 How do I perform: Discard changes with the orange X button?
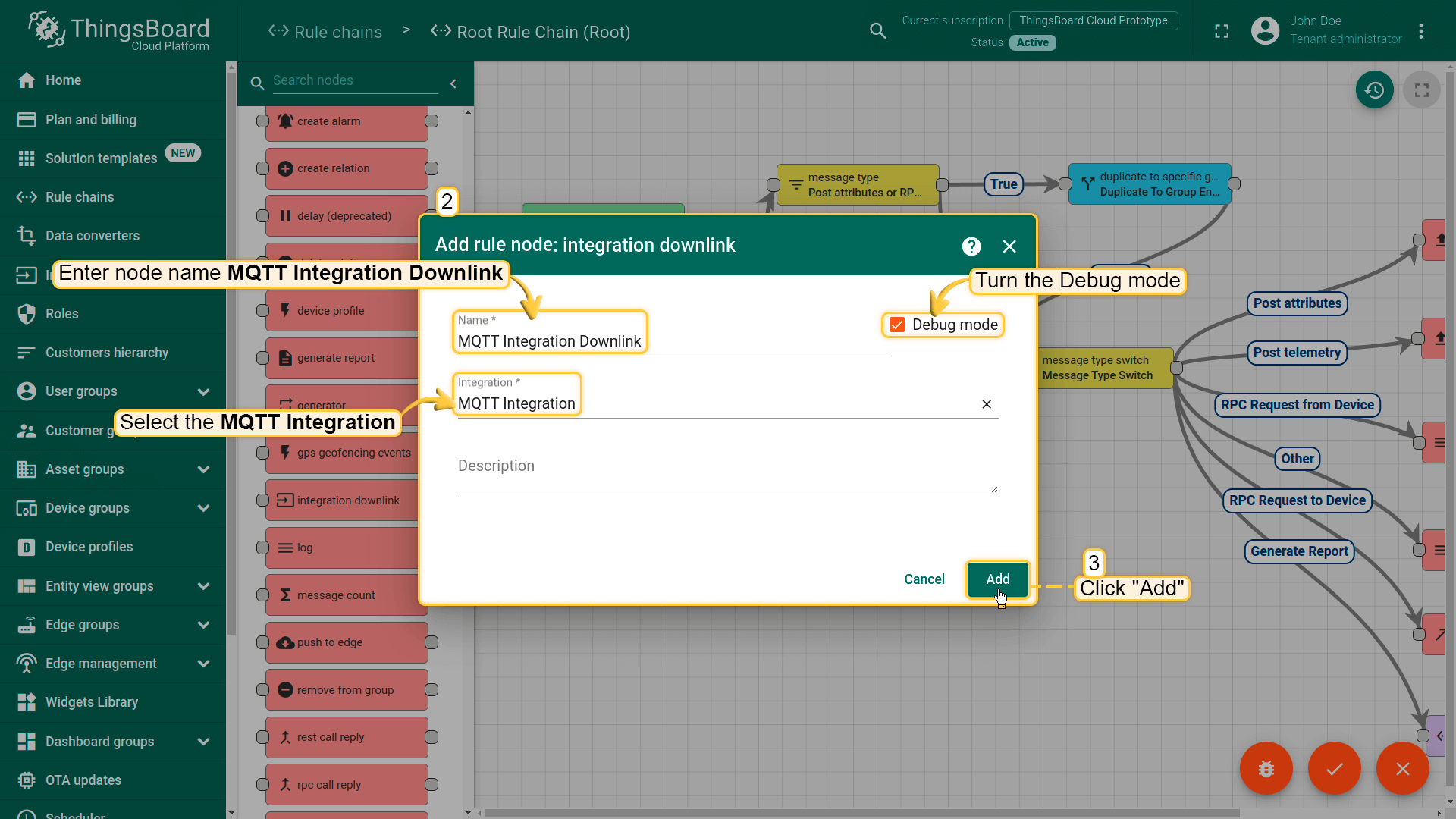[1402, 768]
